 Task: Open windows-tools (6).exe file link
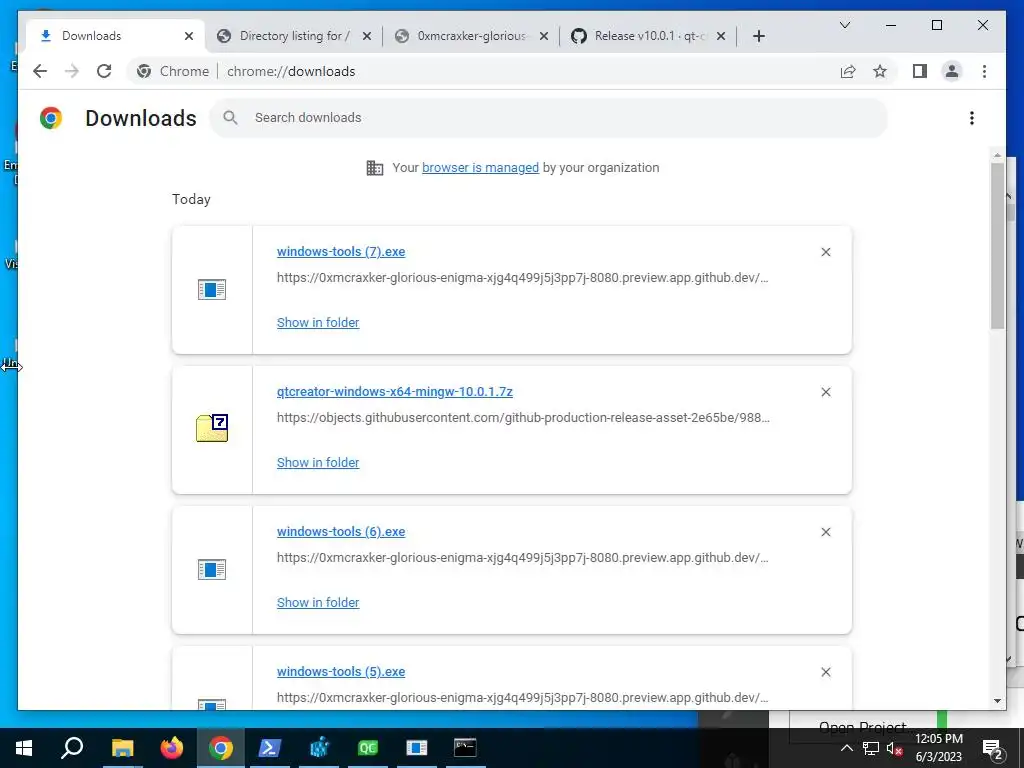[x=341, y=532]
